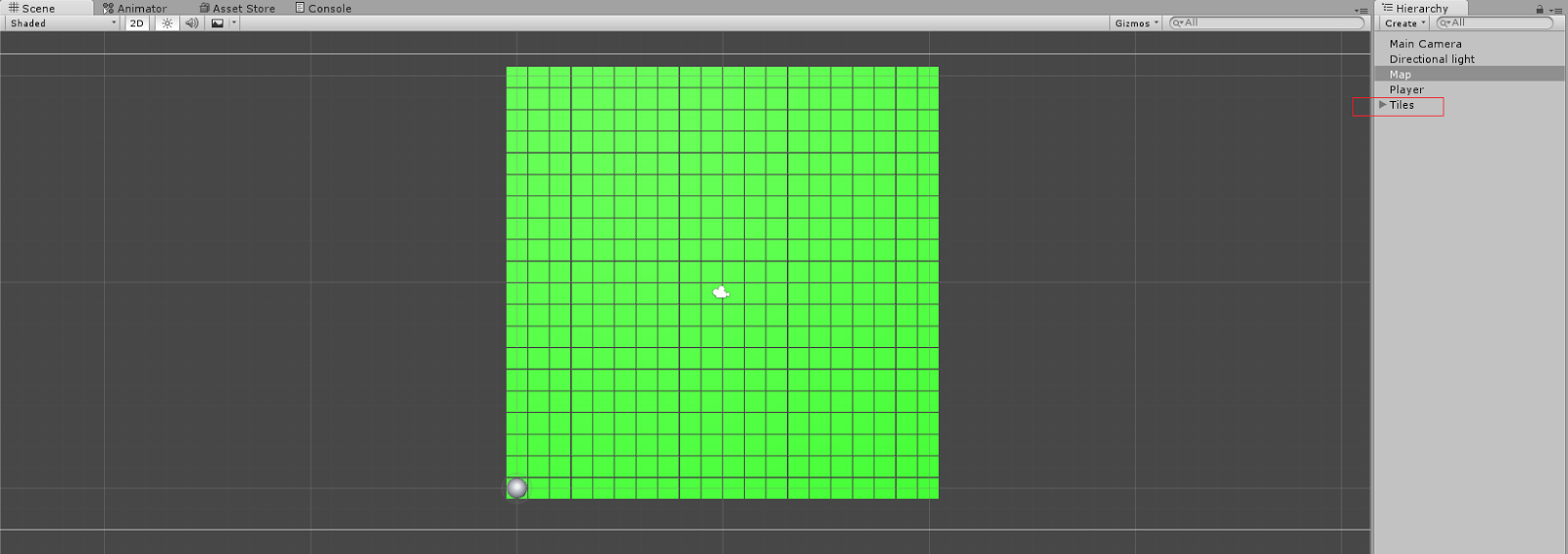The image size is (1568, 554).
Task: Open the Scene panel options menu icon
Action: 1361,10
